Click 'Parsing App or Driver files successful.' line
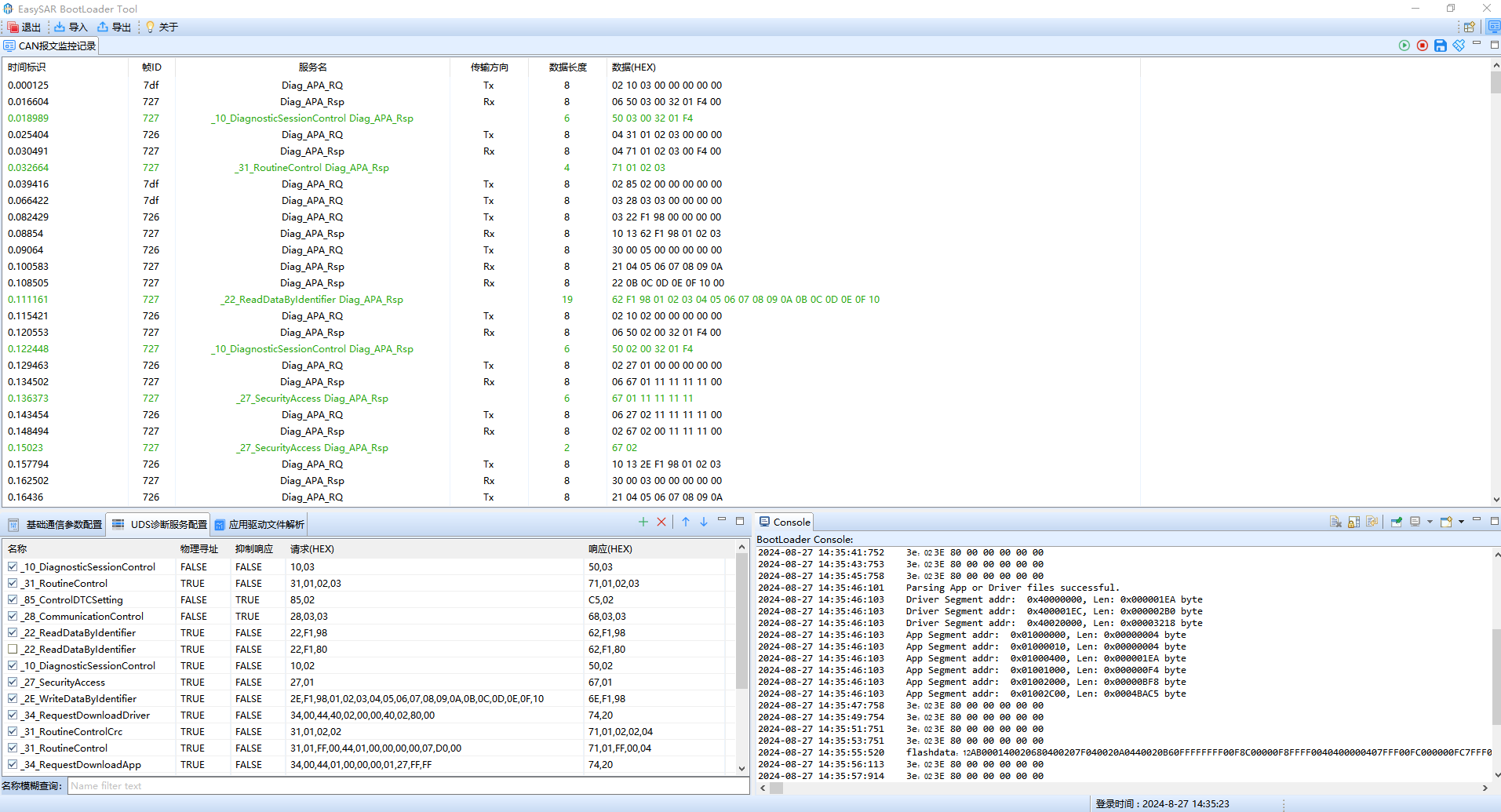The width and height of the screenshot is (1501, 812). click(x=1012, y=588)
